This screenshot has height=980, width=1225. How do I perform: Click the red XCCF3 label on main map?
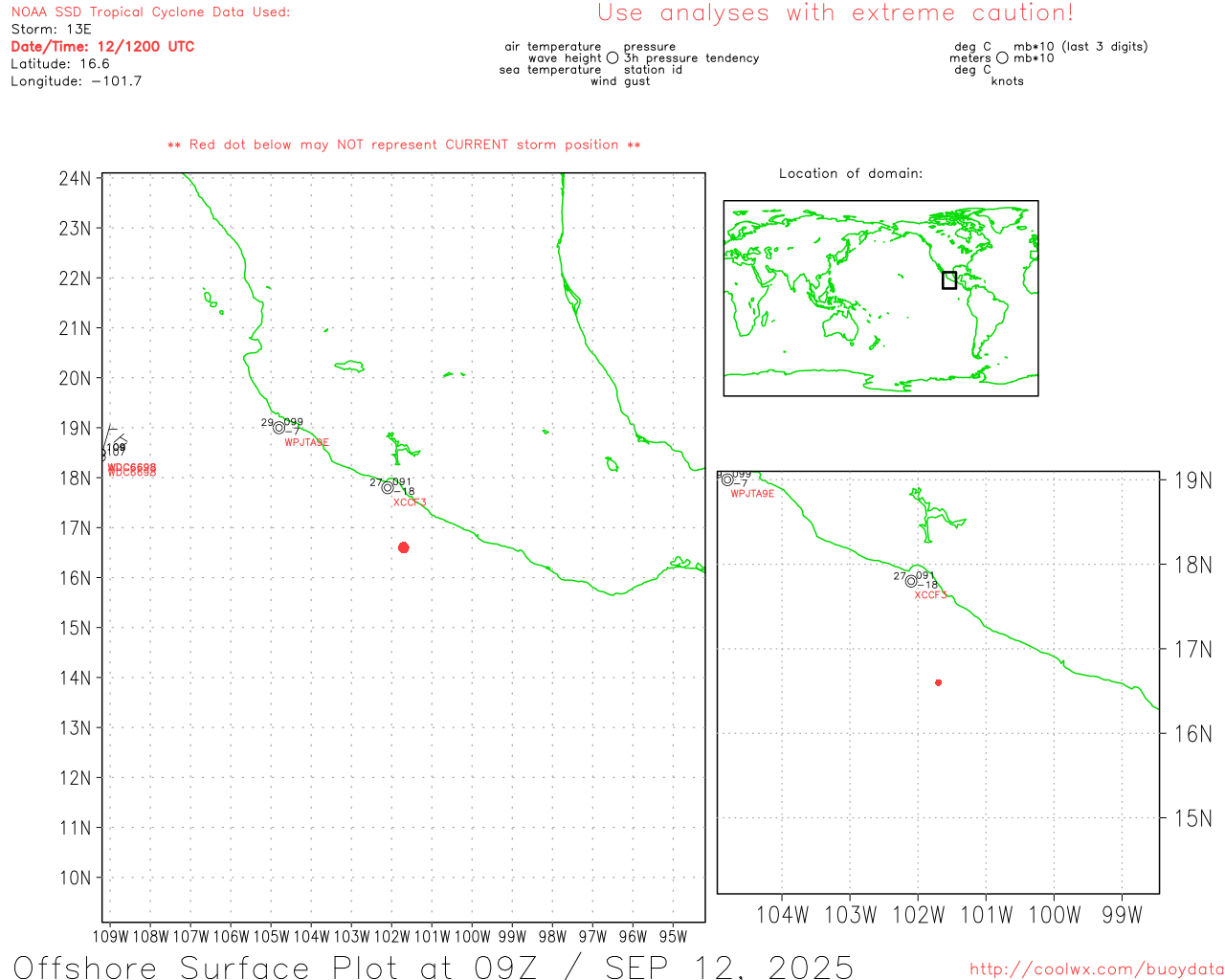(x=410, y=502)
